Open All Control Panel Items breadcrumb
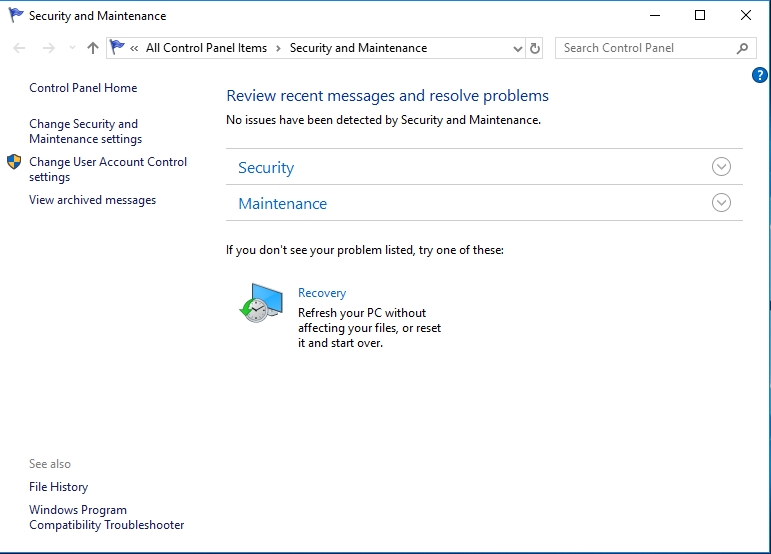771x554 pixels. coord(207,48)
